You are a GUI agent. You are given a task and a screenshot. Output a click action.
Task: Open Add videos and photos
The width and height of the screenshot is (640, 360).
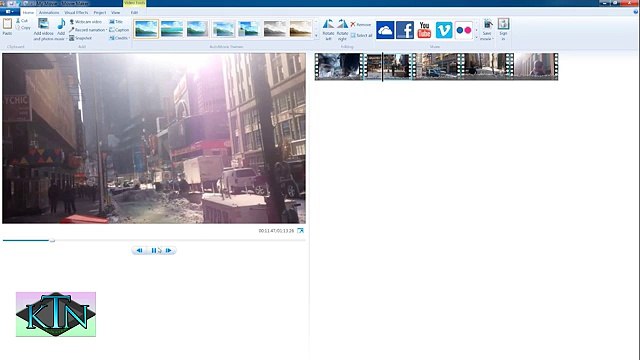(43, 29)
